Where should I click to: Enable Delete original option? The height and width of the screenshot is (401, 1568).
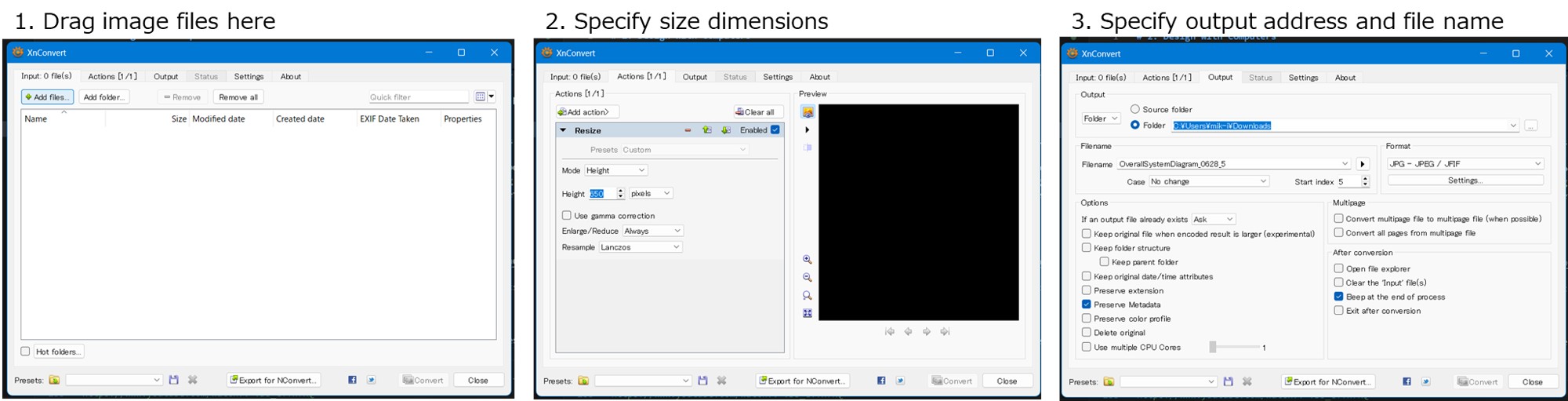point(1086,333)
